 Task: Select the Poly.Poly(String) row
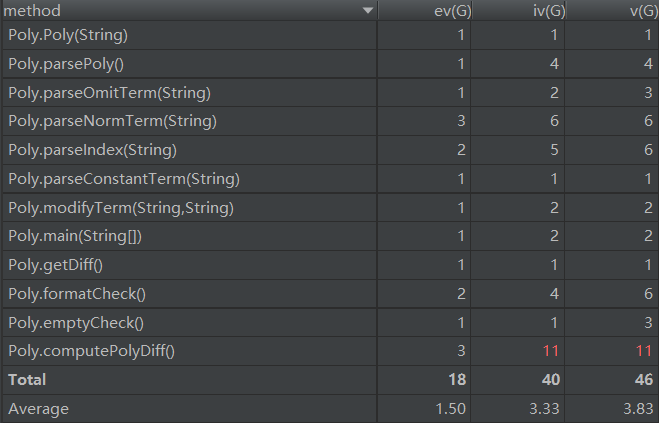pos(68,35)
